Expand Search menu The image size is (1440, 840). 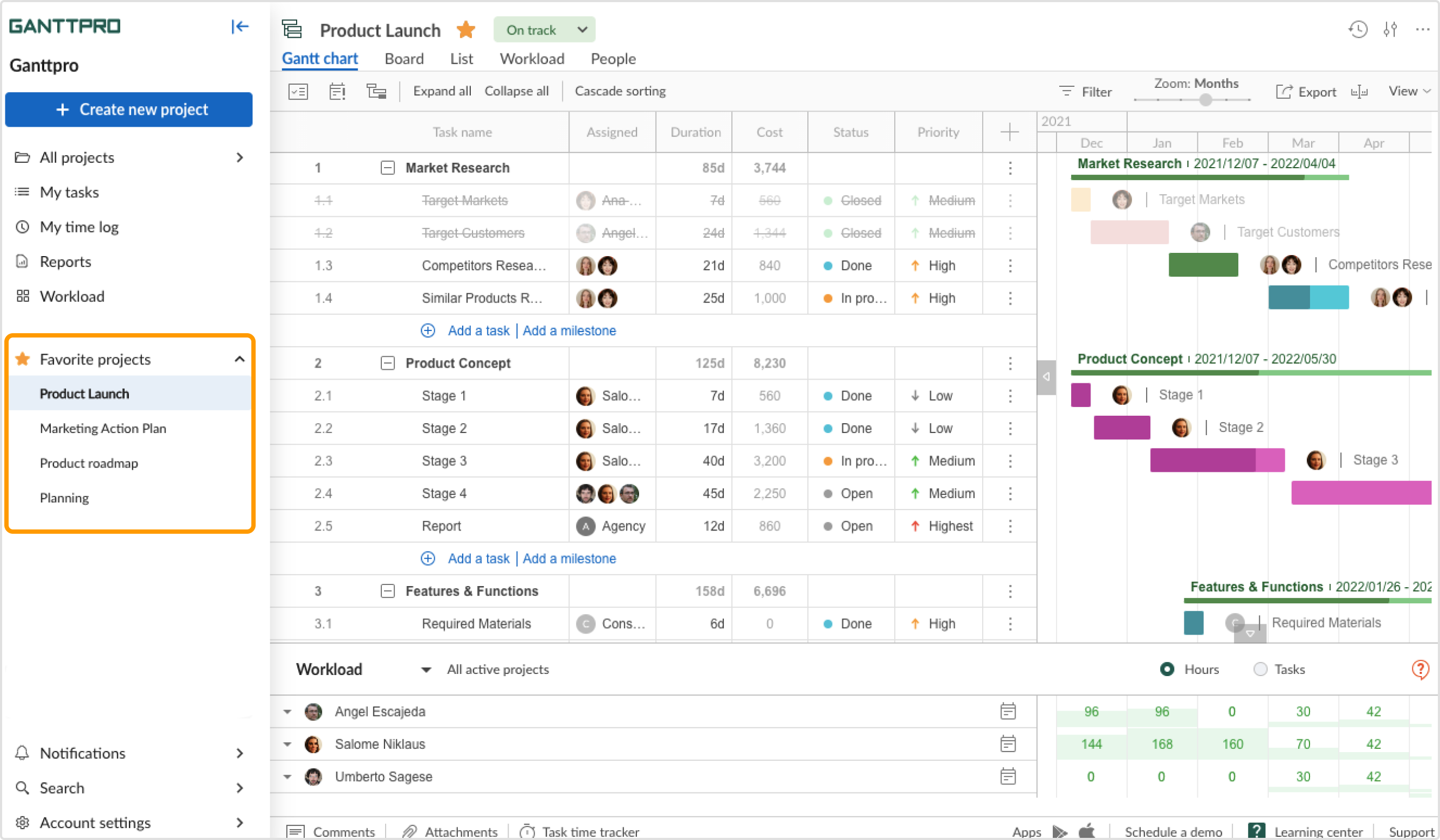(x=239, y=788)
